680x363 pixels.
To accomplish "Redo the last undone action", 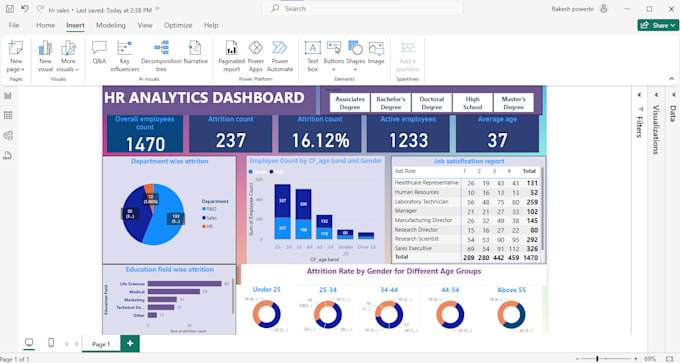I will pyautogui.click(x=40, y=9).
